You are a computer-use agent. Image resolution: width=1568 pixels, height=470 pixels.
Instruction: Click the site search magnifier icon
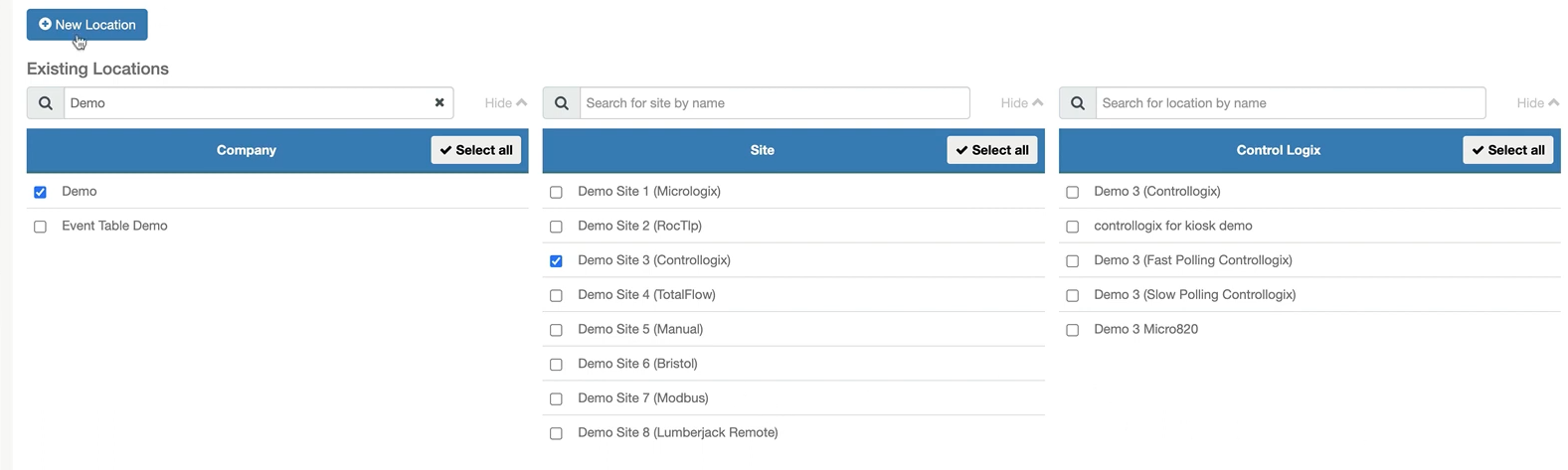click(562, 103)
